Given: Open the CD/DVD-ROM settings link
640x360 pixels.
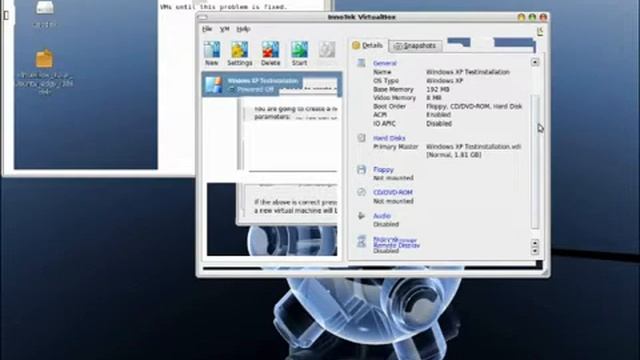Looking at the screenshot, I should [x=393, y=192].
